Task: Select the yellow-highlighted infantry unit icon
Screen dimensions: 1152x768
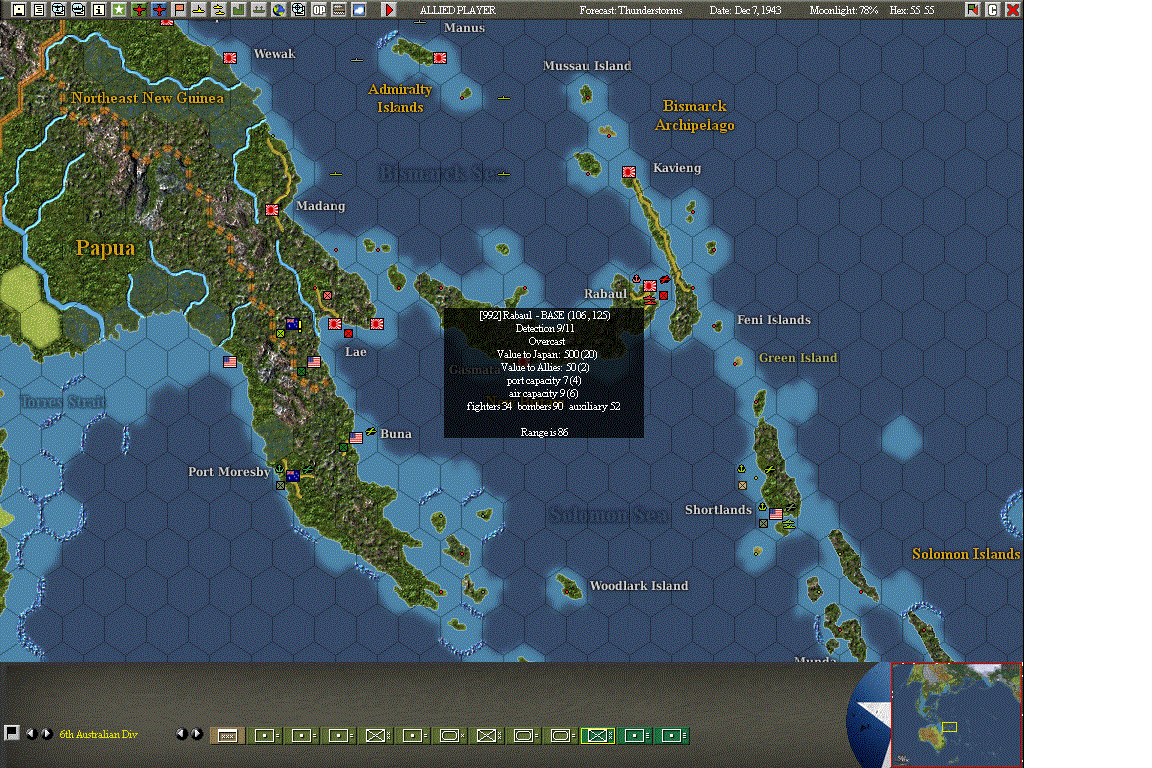Action: (x=598, y=736)
